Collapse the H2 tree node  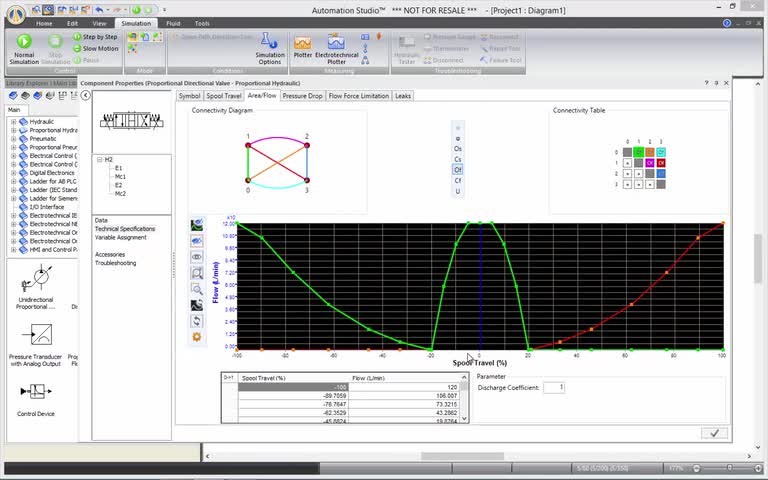pyautogui.click(x=100, y=160)
